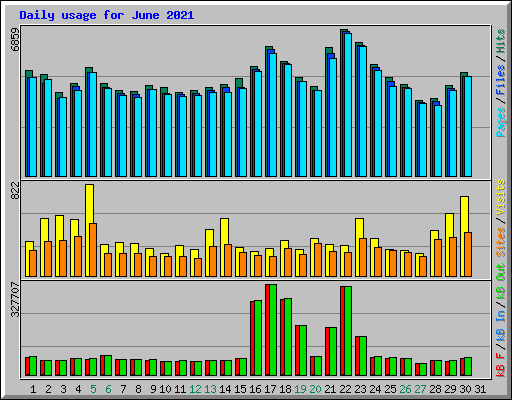
Task: Click day 12 on the x-axis
Action: [195, 389]
